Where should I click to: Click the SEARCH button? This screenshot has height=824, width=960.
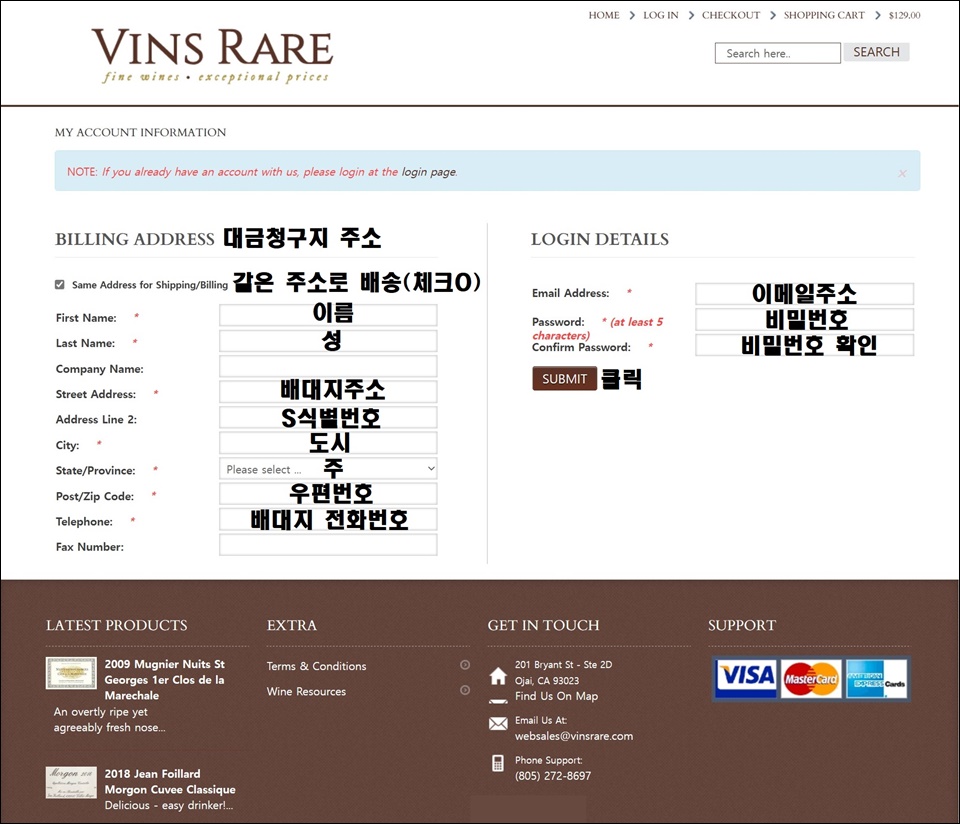(x=876, y=52)
